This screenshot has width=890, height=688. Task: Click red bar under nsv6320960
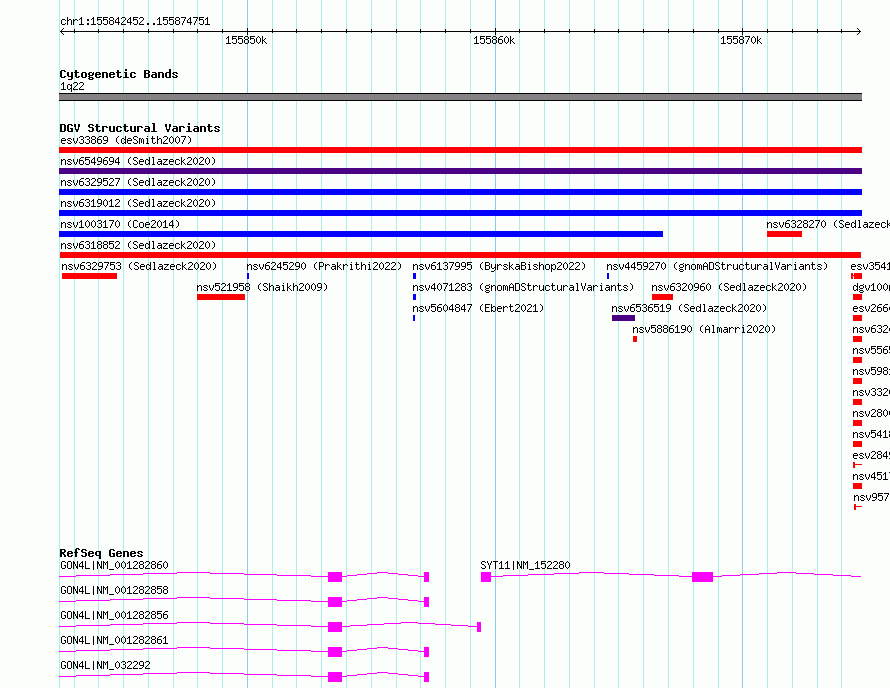point(662,297)
